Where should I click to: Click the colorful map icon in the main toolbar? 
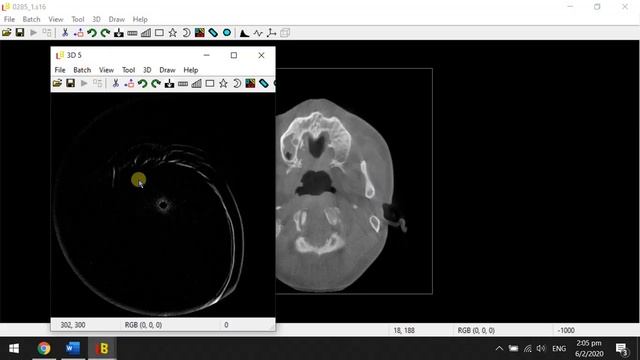pyautogui.click(x=200, y=33)
